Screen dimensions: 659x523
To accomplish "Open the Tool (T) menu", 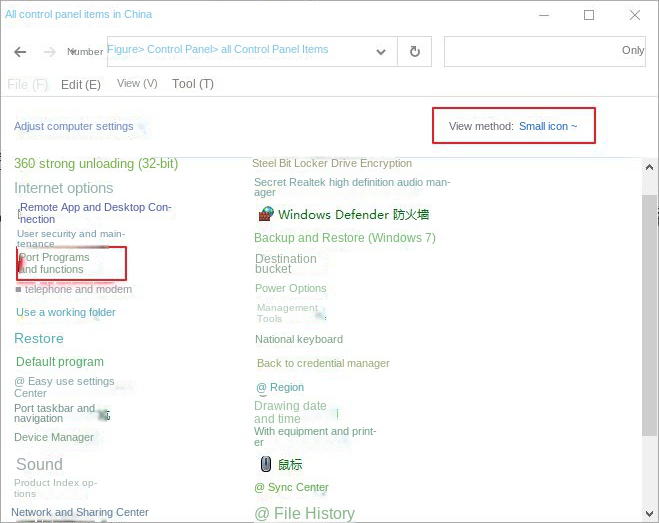I will click(x=192, y=84).
